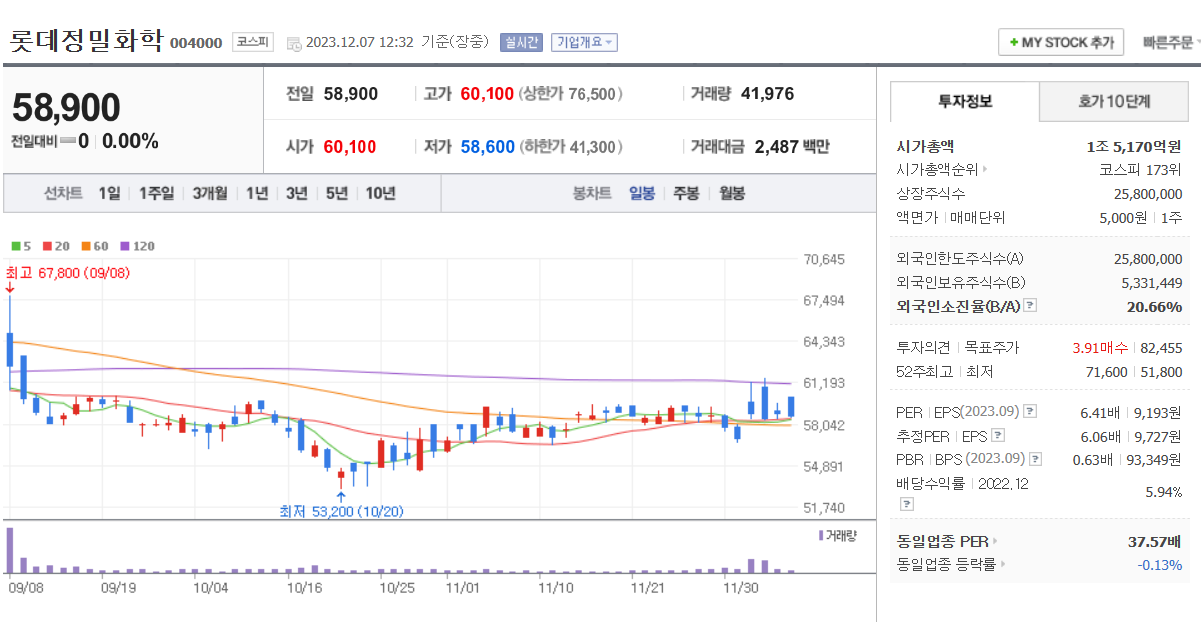1201x622 pixels.
Task: Click the help icon next to PBR BPS(2023.09)
Action: [1035, 459]
